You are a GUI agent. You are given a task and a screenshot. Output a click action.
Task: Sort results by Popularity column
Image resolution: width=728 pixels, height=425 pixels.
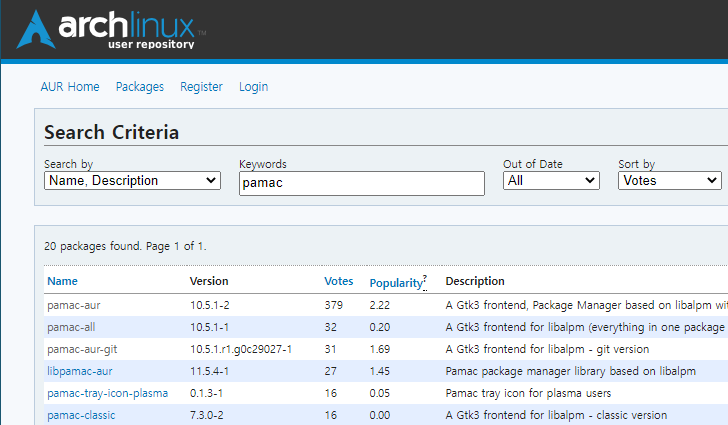[396, 283]
